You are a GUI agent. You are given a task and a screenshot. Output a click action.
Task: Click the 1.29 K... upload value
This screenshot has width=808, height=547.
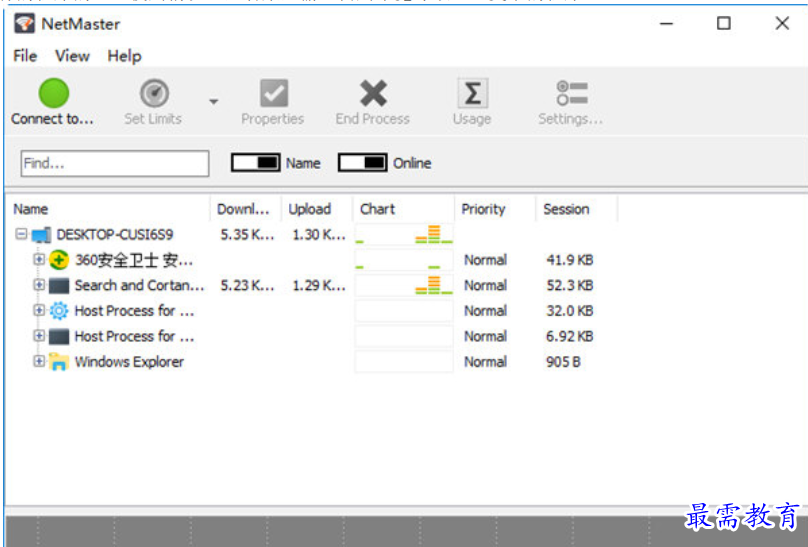[x=319, y=285]
